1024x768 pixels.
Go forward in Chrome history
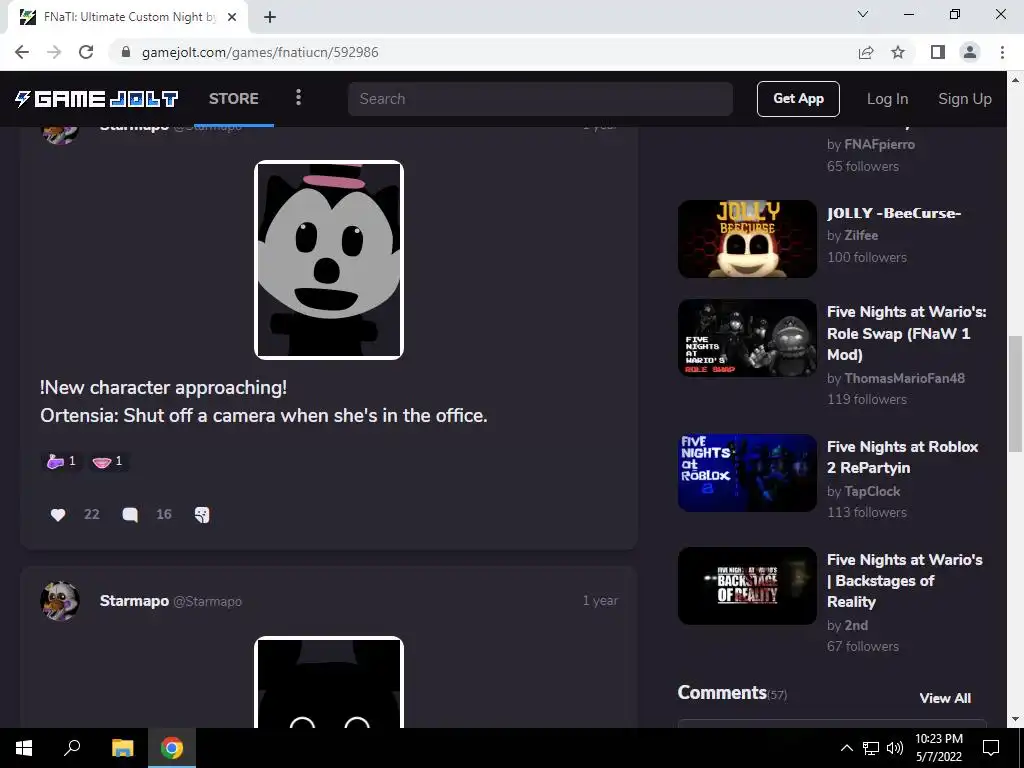click(x=54, y=52)
